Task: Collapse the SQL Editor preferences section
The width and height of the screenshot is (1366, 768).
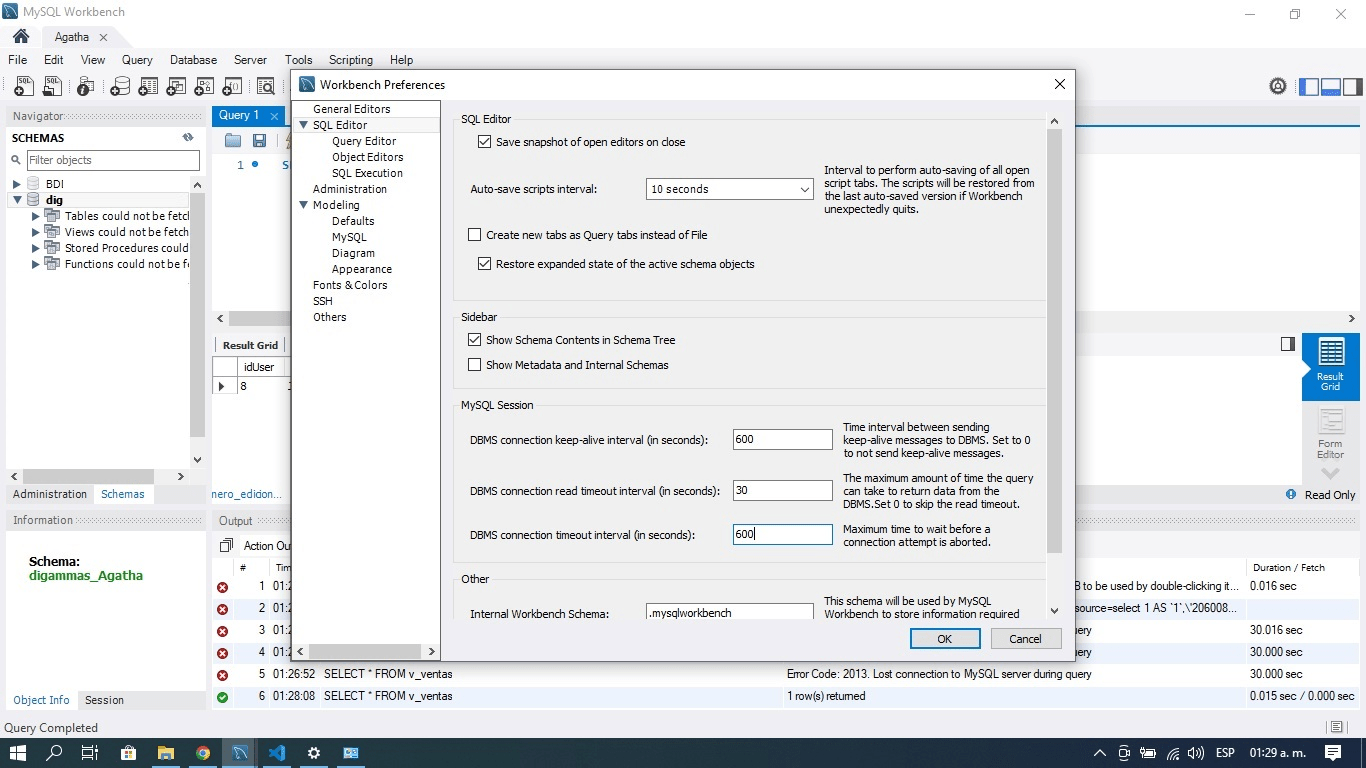Action: [x=303, y=124]
